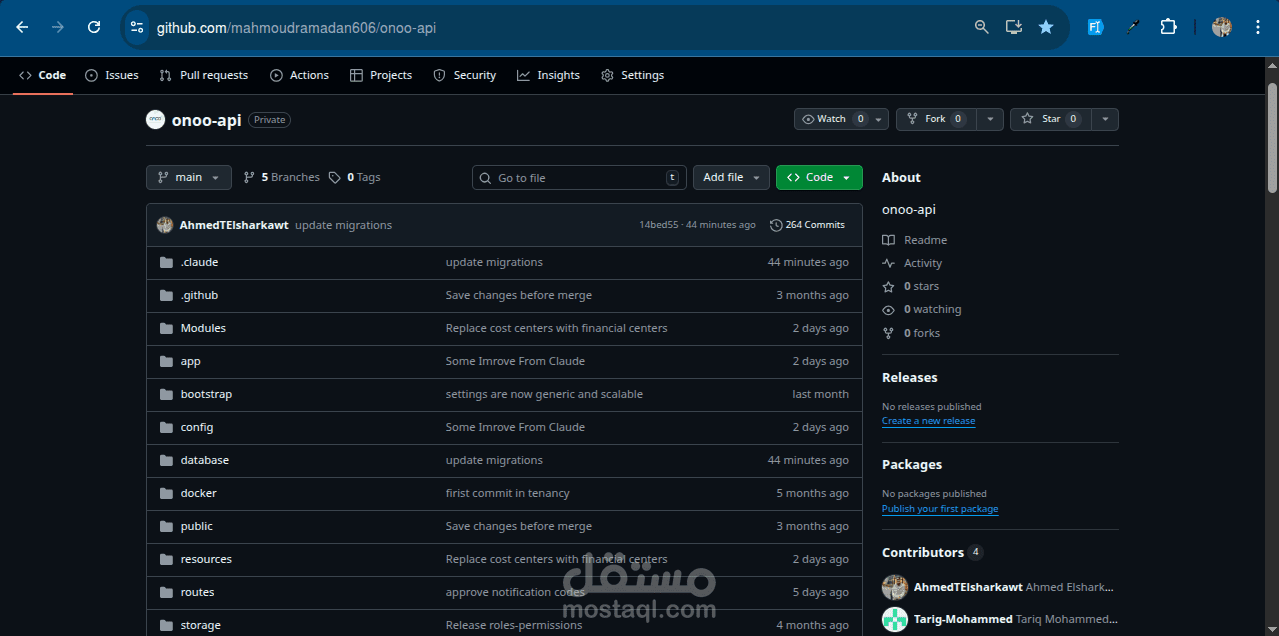Click 'settings are now generic and scalable' message
The image size is (1279, 636).
pos(544,394)
